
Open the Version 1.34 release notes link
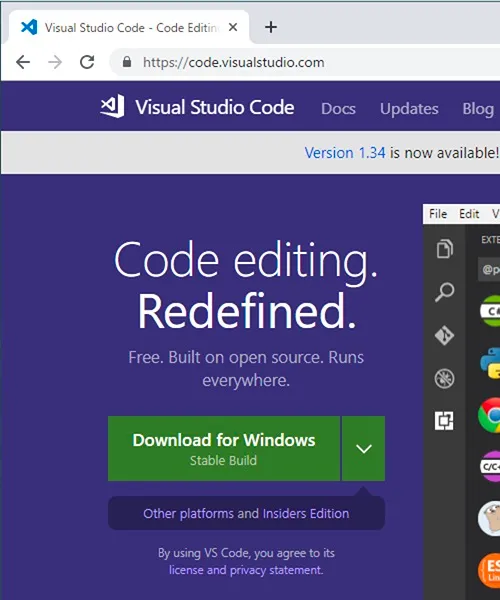coord(345,153)
